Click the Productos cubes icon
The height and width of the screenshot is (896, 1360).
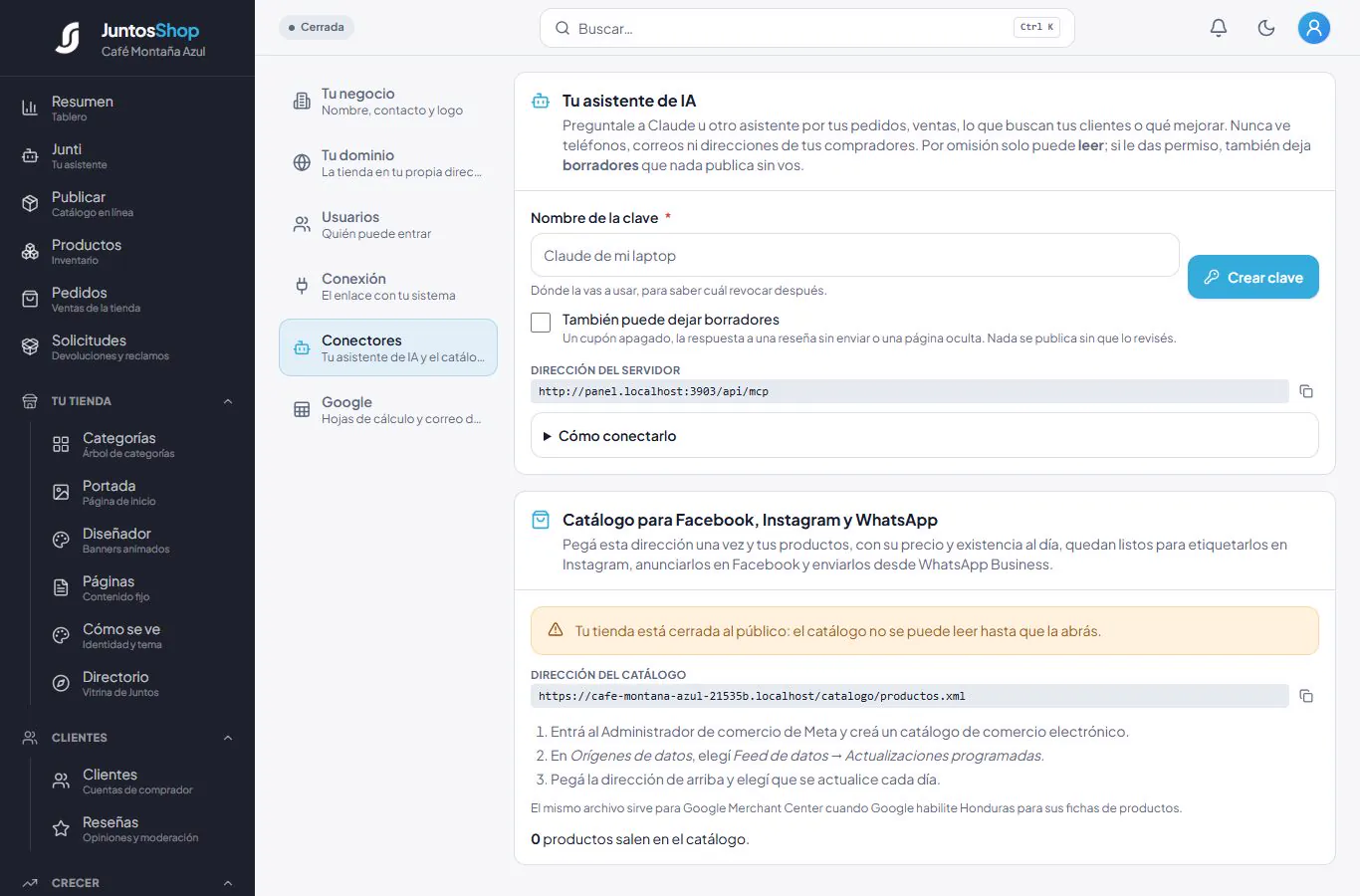pyautogui.click(x=30, y=251)
